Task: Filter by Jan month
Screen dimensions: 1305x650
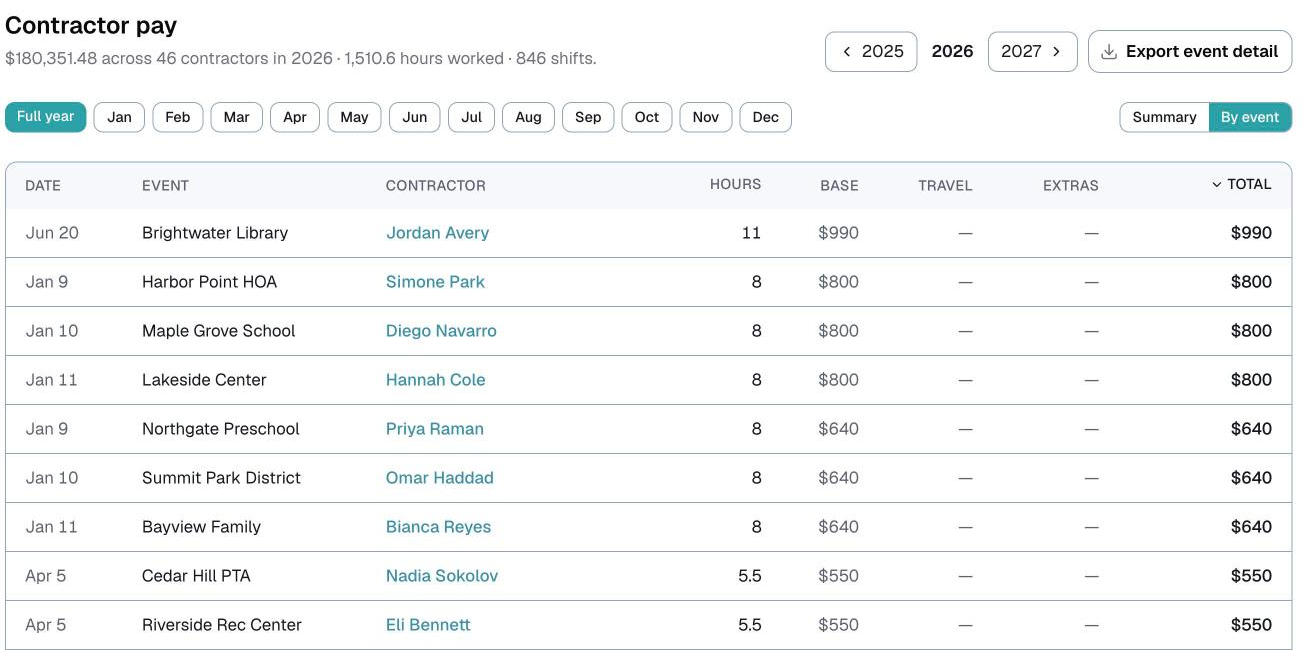Action: point(119,117)
